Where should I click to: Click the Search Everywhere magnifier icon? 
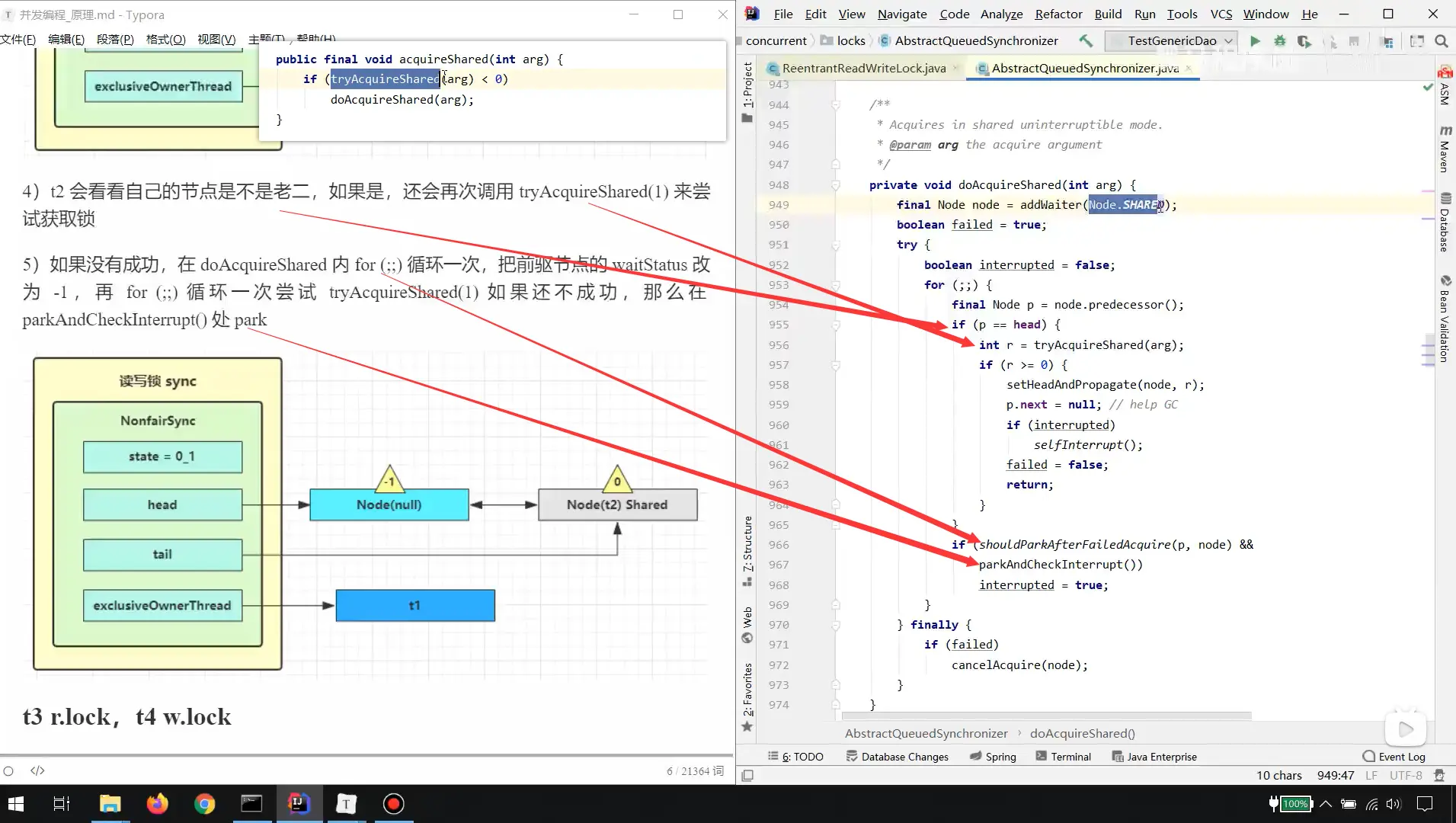(x=1442, y=40)
